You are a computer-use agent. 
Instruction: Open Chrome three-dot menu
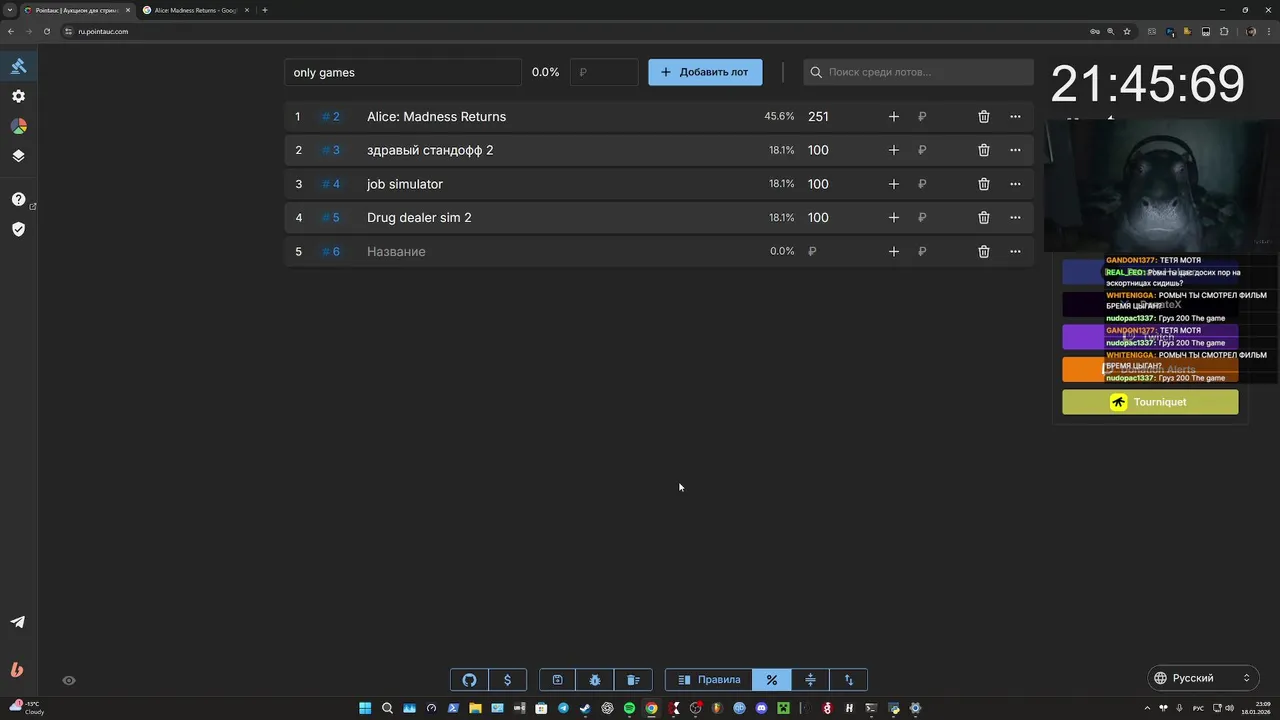pyautogui.click(x=1269, y=31)
